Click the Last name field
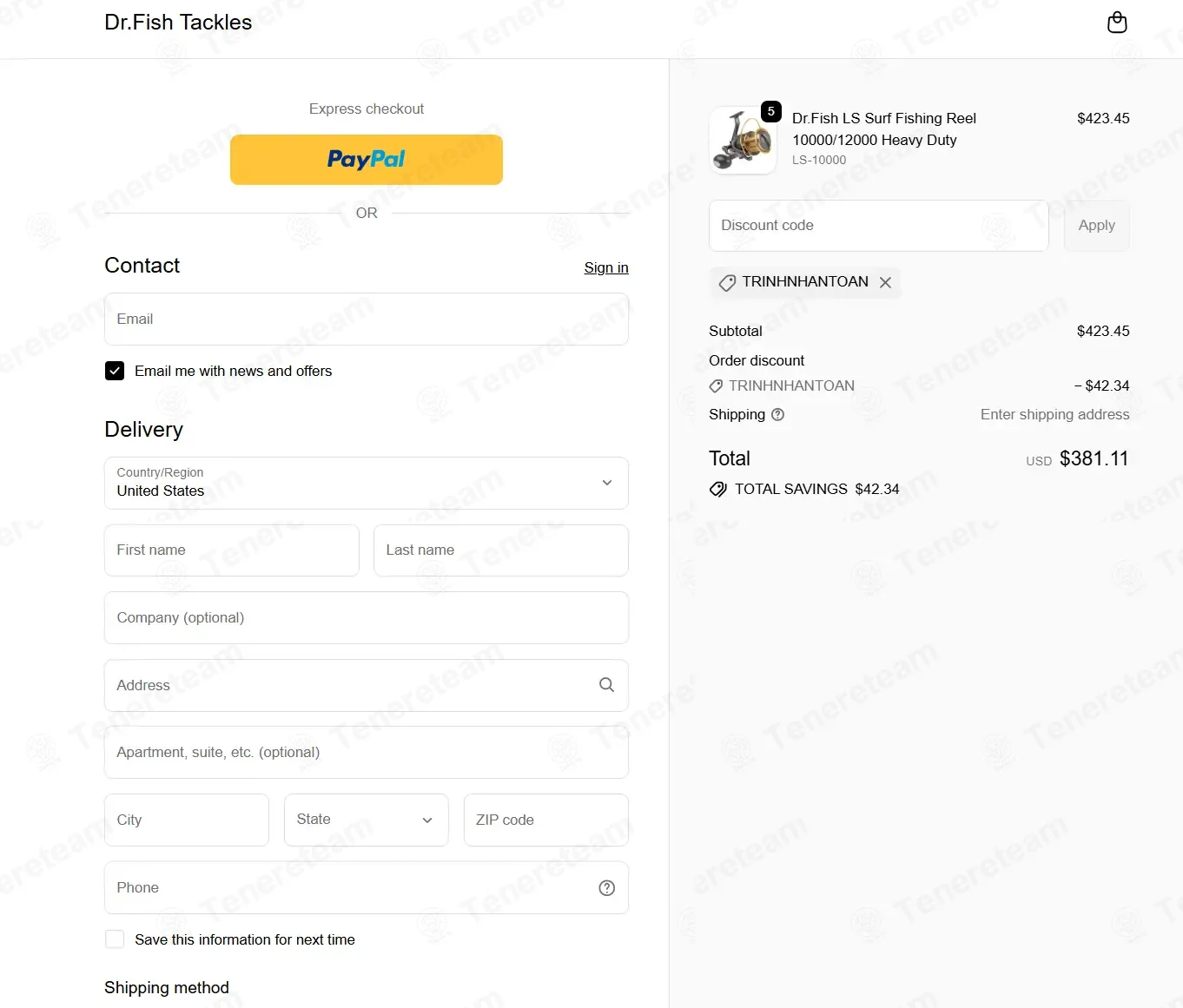 [501, 550]
